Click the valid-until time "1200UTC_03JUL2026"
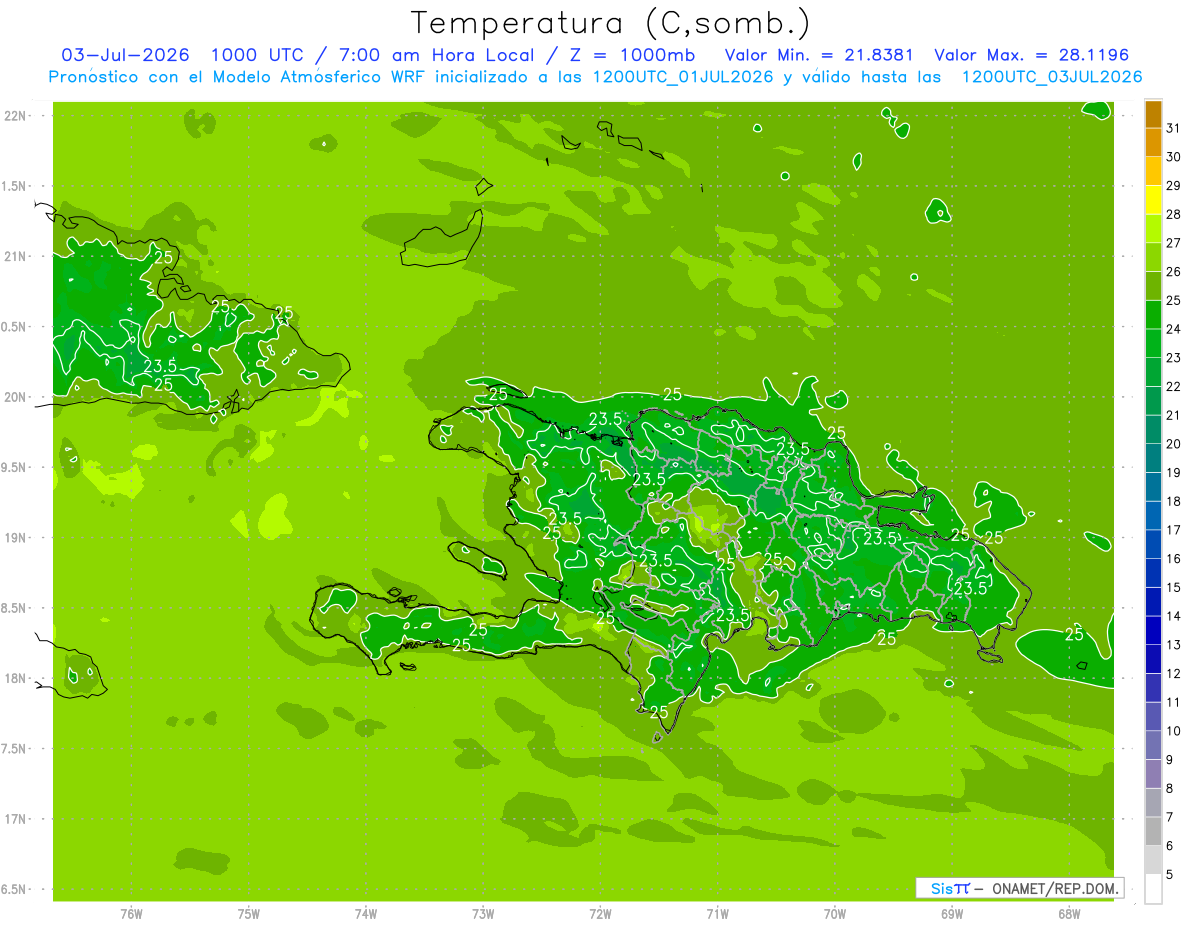 click(x=1051, y=77)
